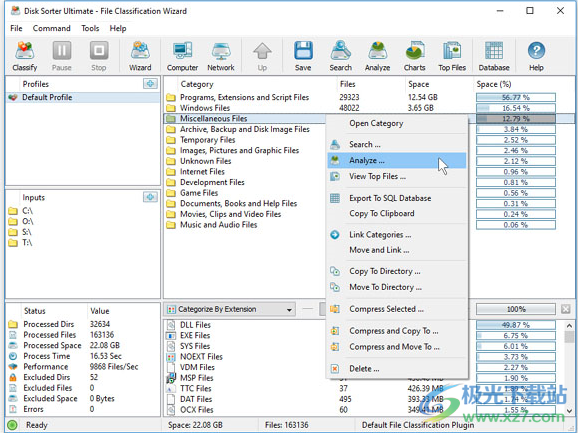Open the Network browser icon

[221, 56]
